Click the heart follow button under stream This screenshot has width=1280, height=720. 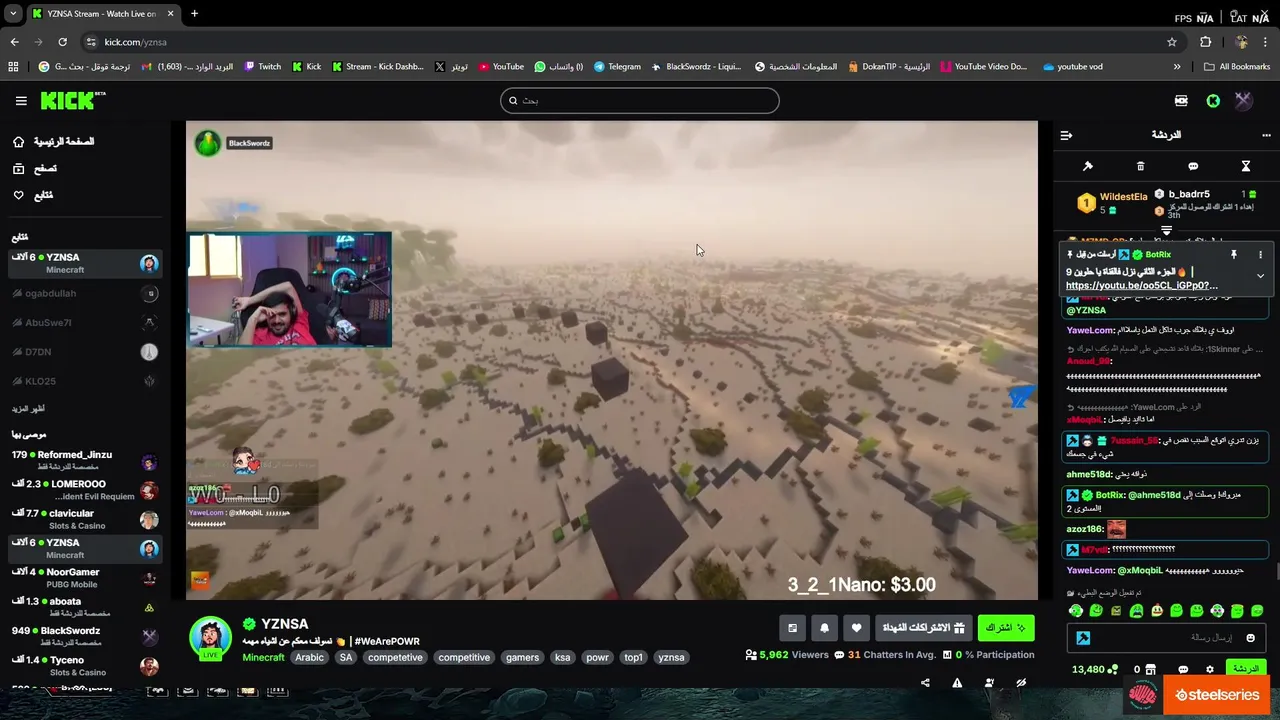point(856,628)
